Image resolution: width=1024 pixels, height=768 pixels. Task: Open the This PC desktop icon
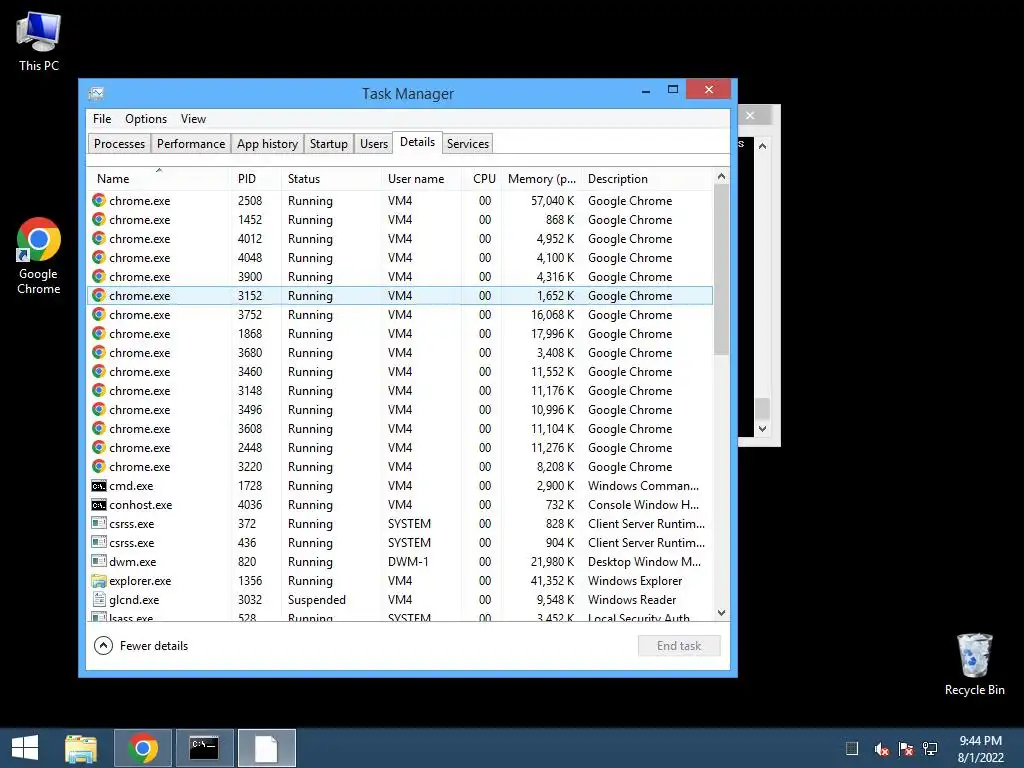coord(39,40)
